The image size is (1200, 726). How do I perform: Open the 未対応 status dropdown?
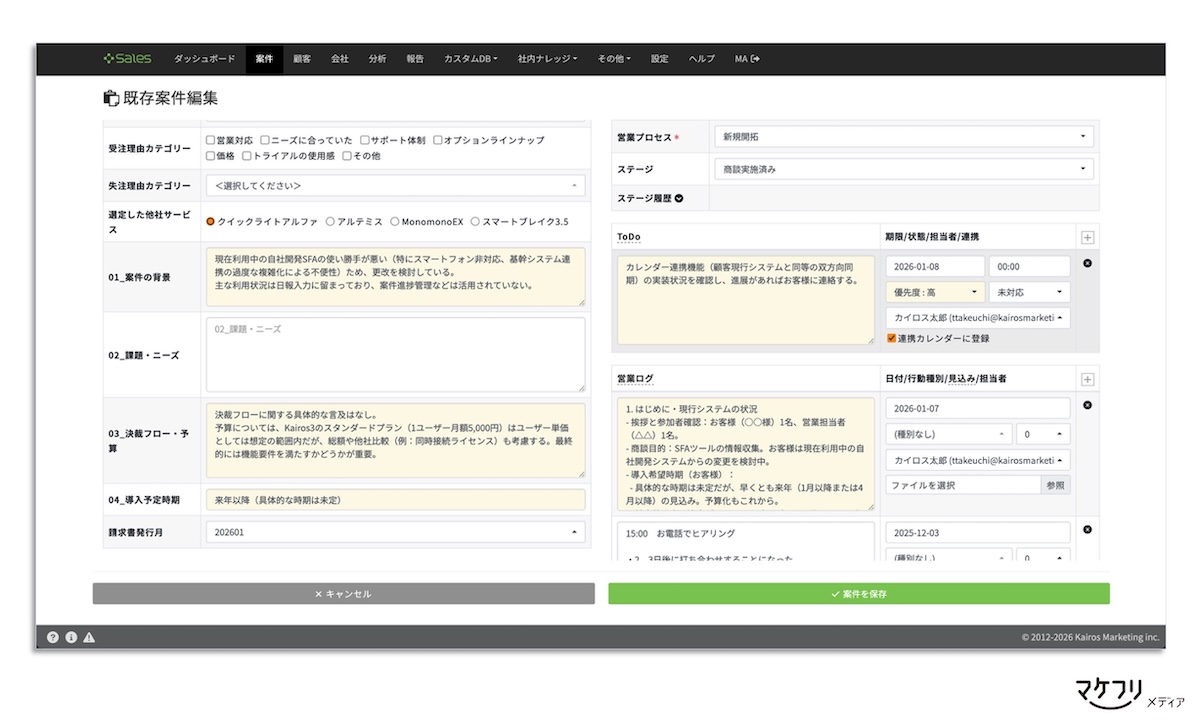(1030, 292)
